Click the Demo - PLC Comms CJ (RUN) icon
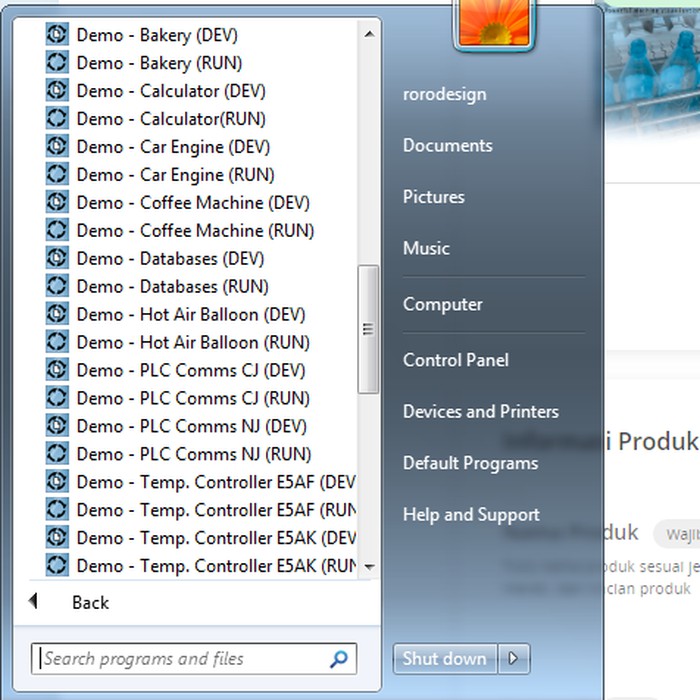This screenshot has width=700, height=700. coord(57,399)
